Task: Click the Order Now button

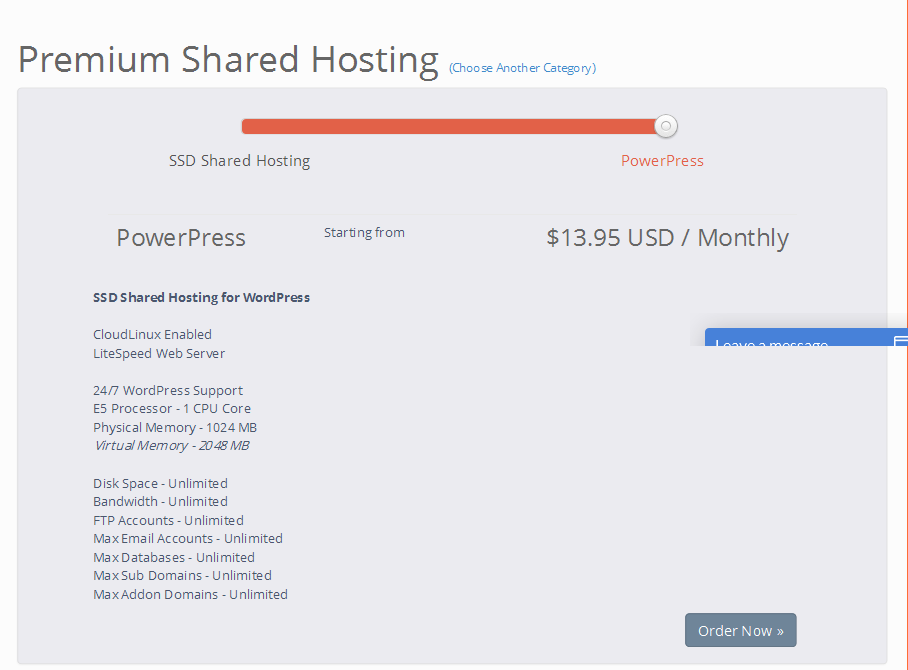Action: click(740, 630)
